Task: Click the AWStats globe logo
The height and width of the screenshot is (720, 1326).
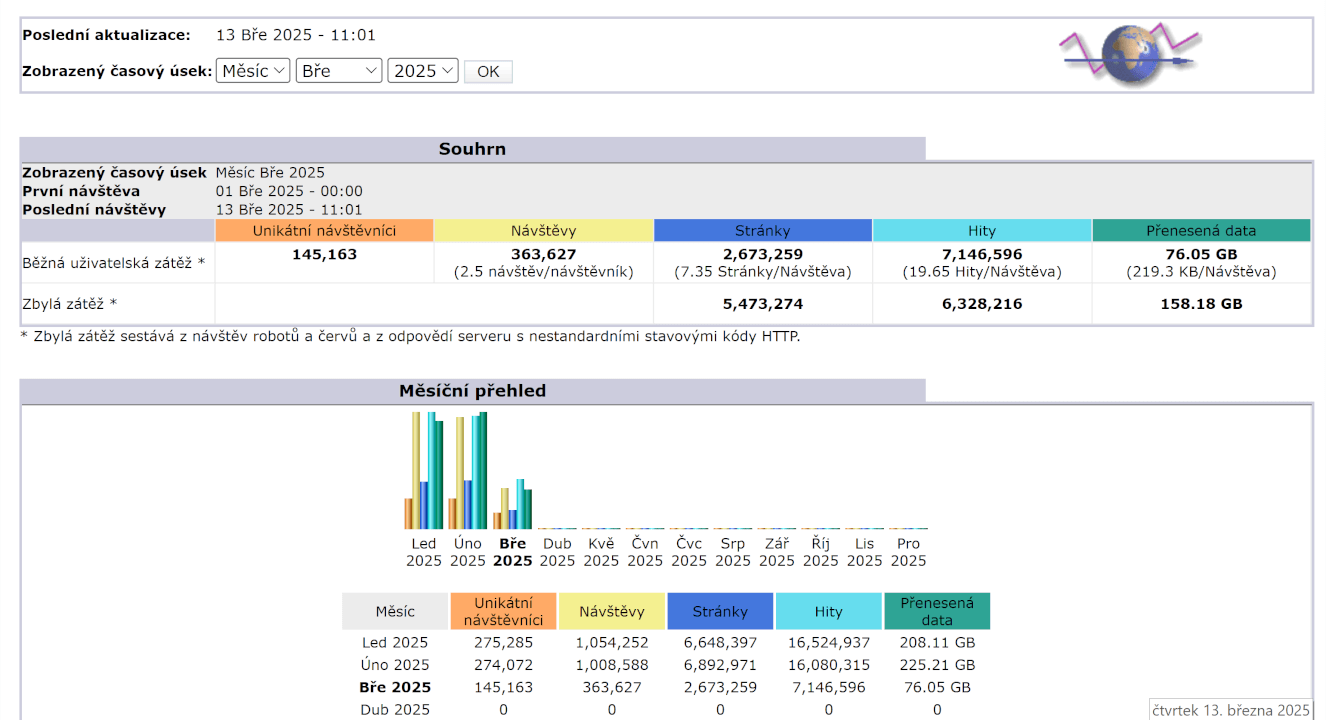Action: (1127, 55)
